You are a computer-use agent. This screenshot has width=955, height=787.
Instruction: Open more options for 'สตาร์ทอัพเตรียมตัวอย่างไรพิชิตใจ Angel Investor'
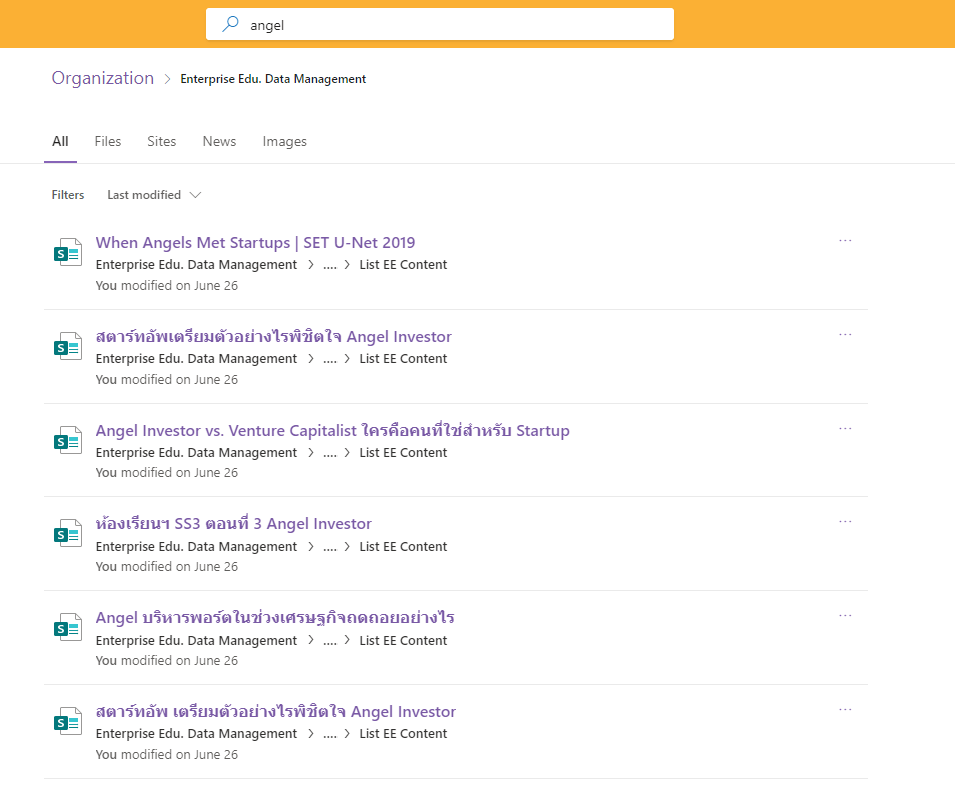(845, 334)
